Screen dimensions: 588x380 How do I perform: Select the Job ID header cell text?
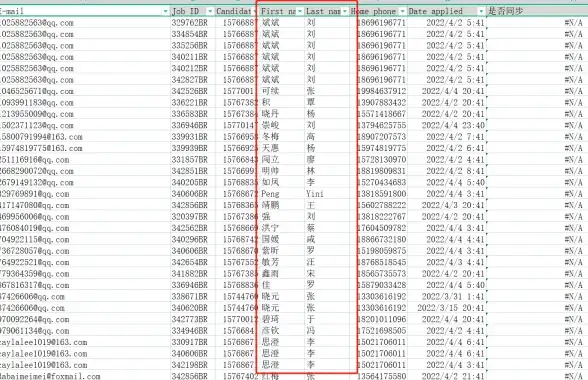tap(185, 11)
